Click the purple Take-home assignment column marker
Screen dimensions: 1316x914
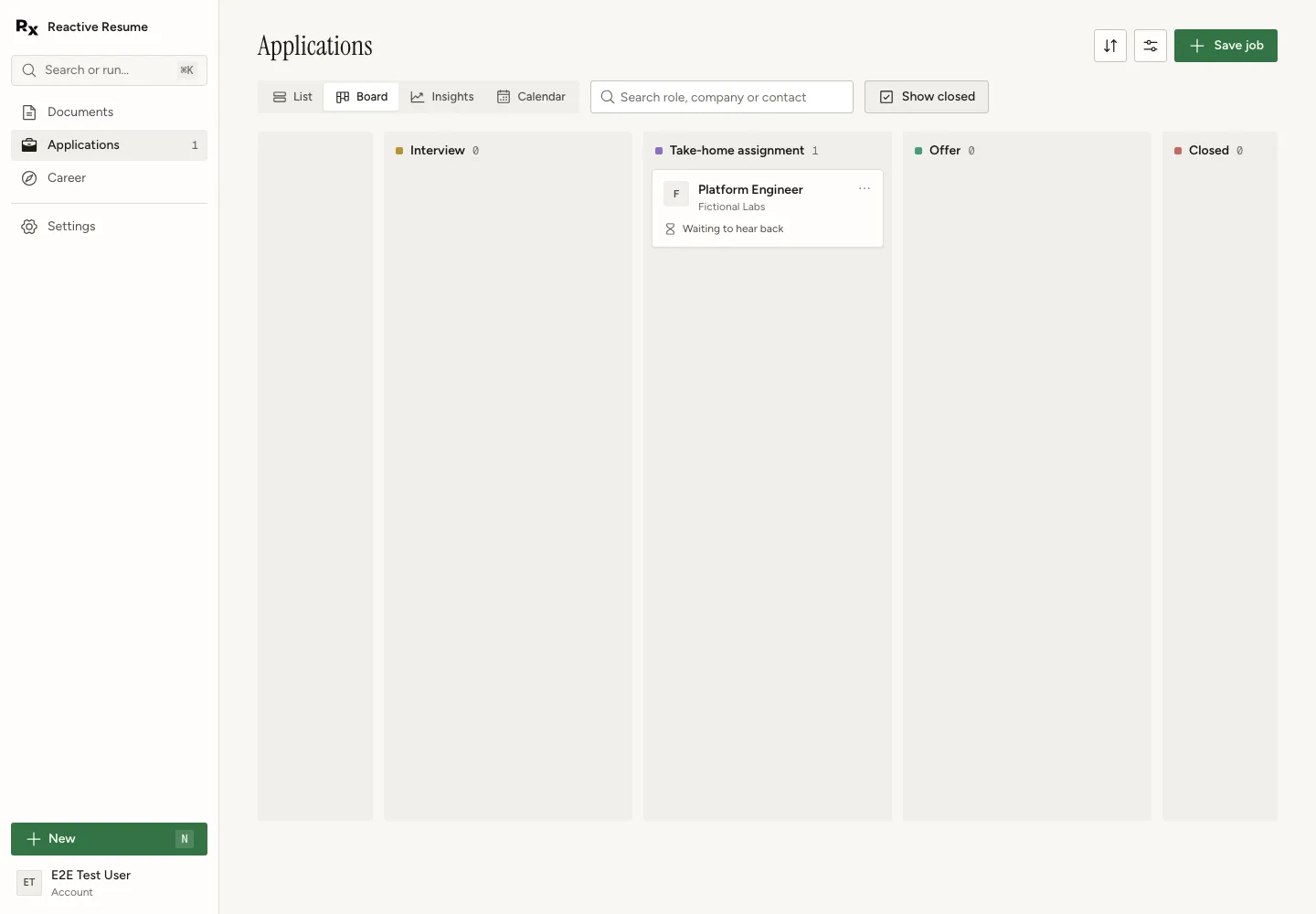(x=659, y=151)
